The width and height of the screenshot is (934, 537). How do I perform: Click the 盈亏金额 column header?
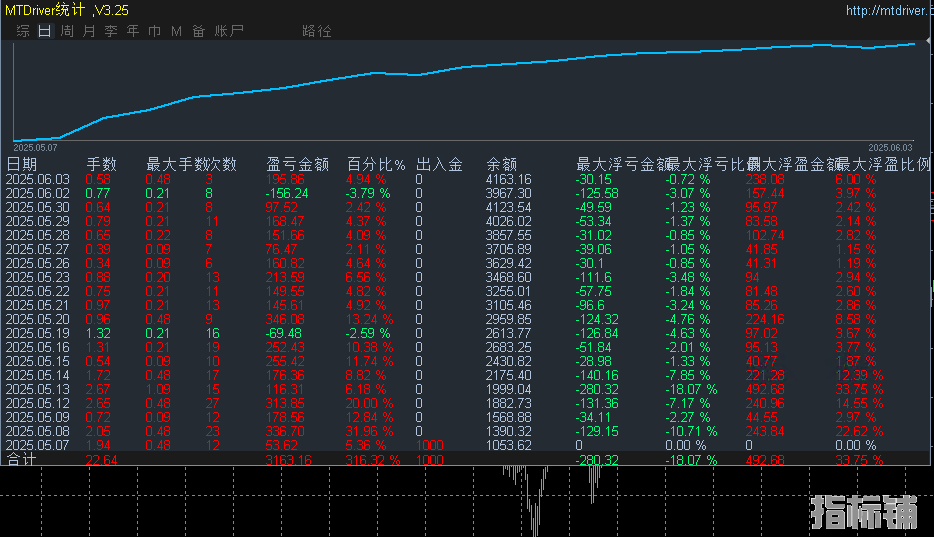[x=297, y=164]
